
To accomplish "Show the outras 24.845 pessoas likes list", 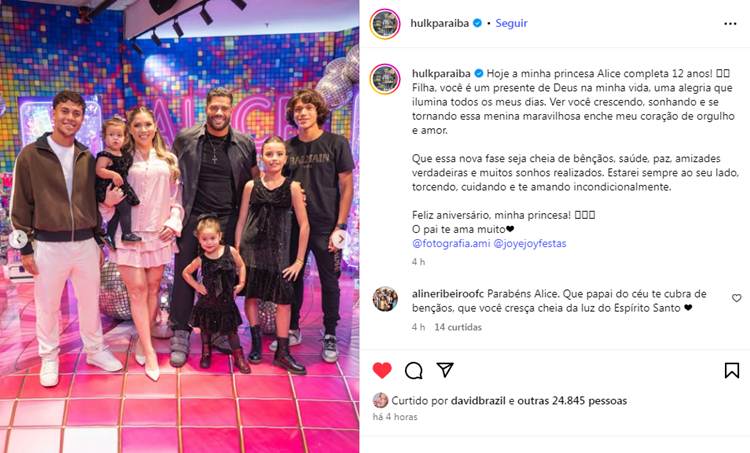I will [572, 401].
